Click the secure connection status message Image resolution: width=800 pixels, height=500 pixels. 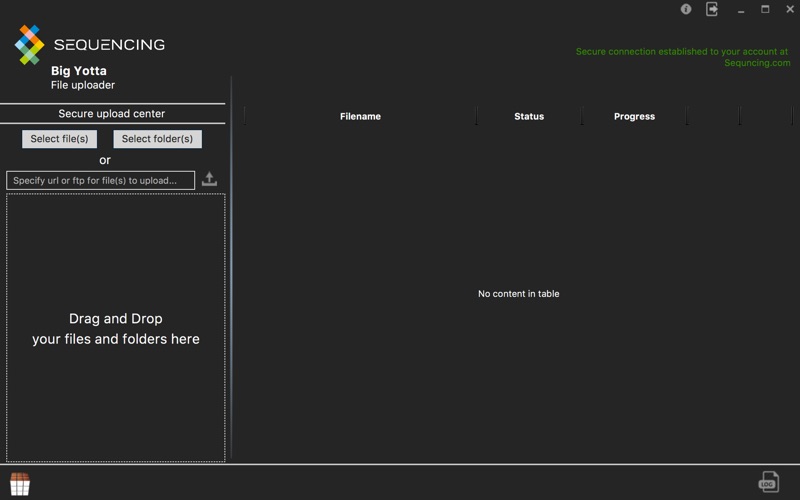(683, 57)
